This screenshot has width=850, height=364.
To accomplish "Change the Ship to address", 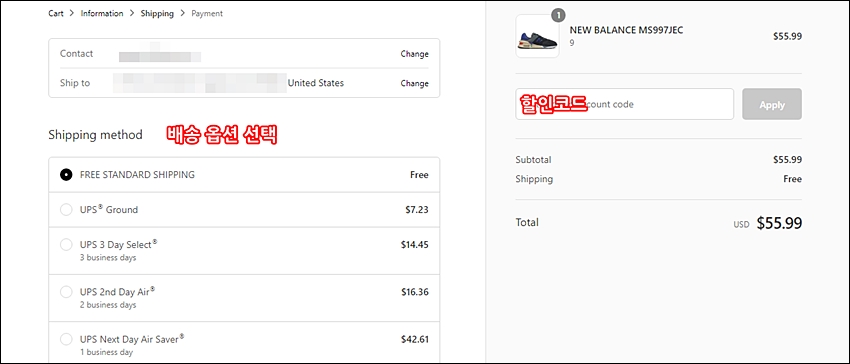I will click(x=415, y=84).
